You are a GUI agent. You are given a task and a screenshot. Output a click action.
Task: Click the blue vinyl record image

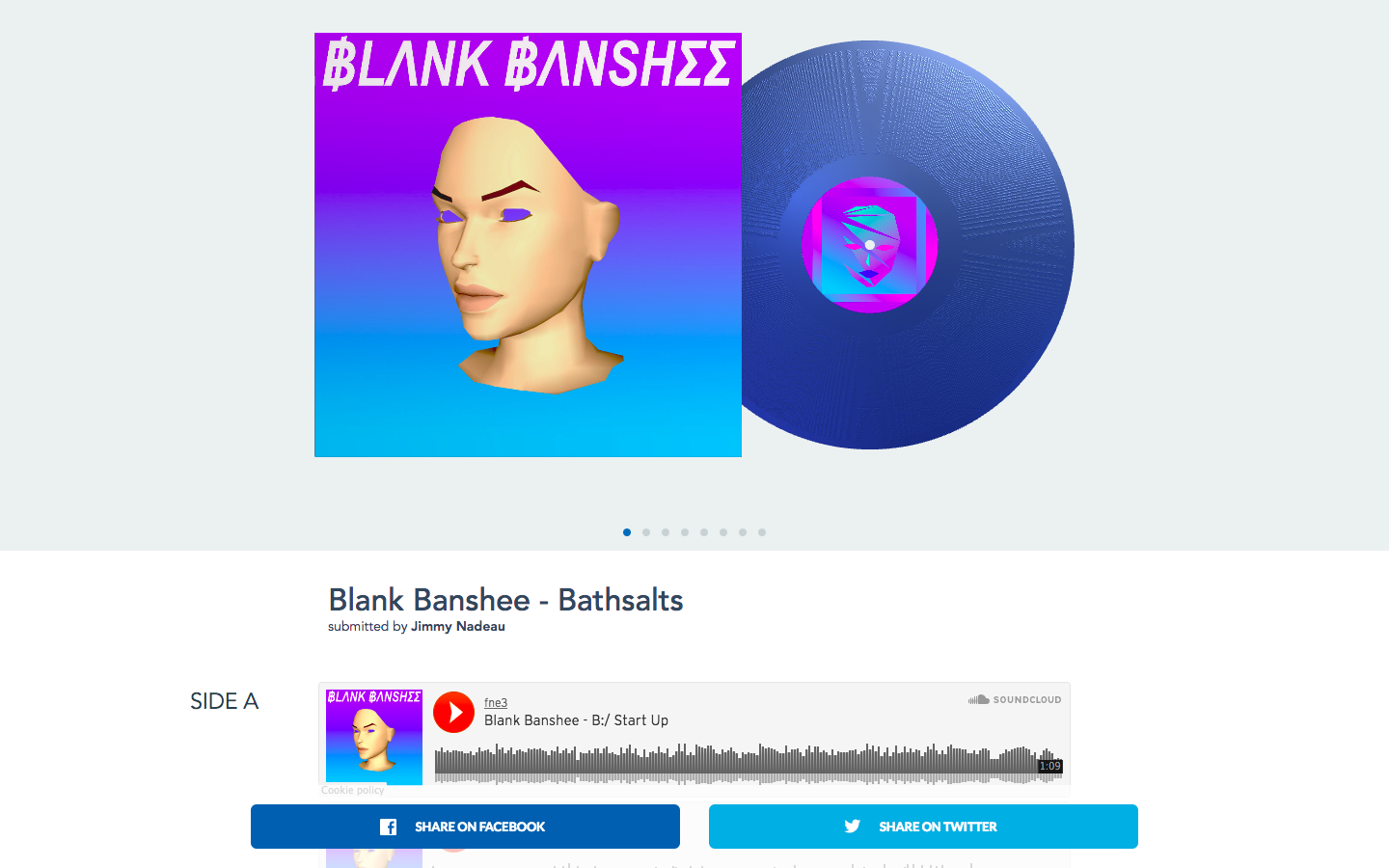[908, 245]
